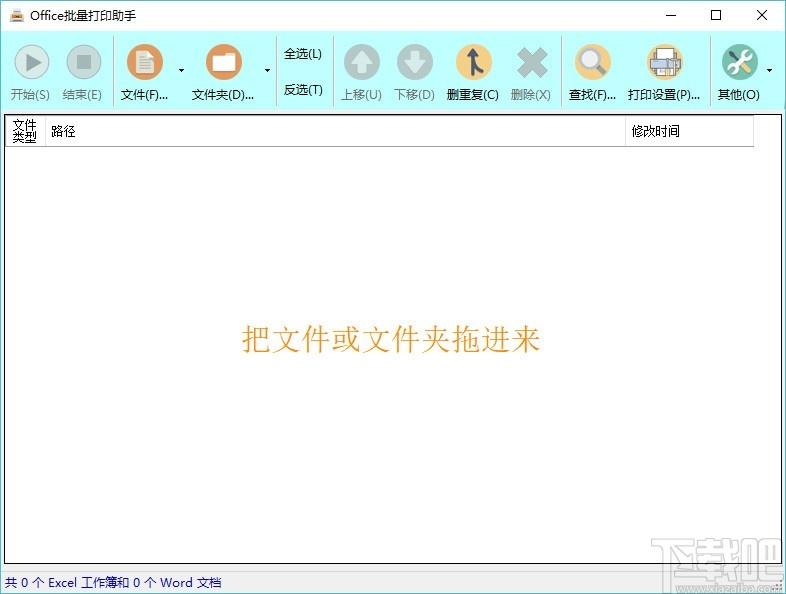
Task: Click the 反选(T) invert selection button
Action: tap(303, 90)
